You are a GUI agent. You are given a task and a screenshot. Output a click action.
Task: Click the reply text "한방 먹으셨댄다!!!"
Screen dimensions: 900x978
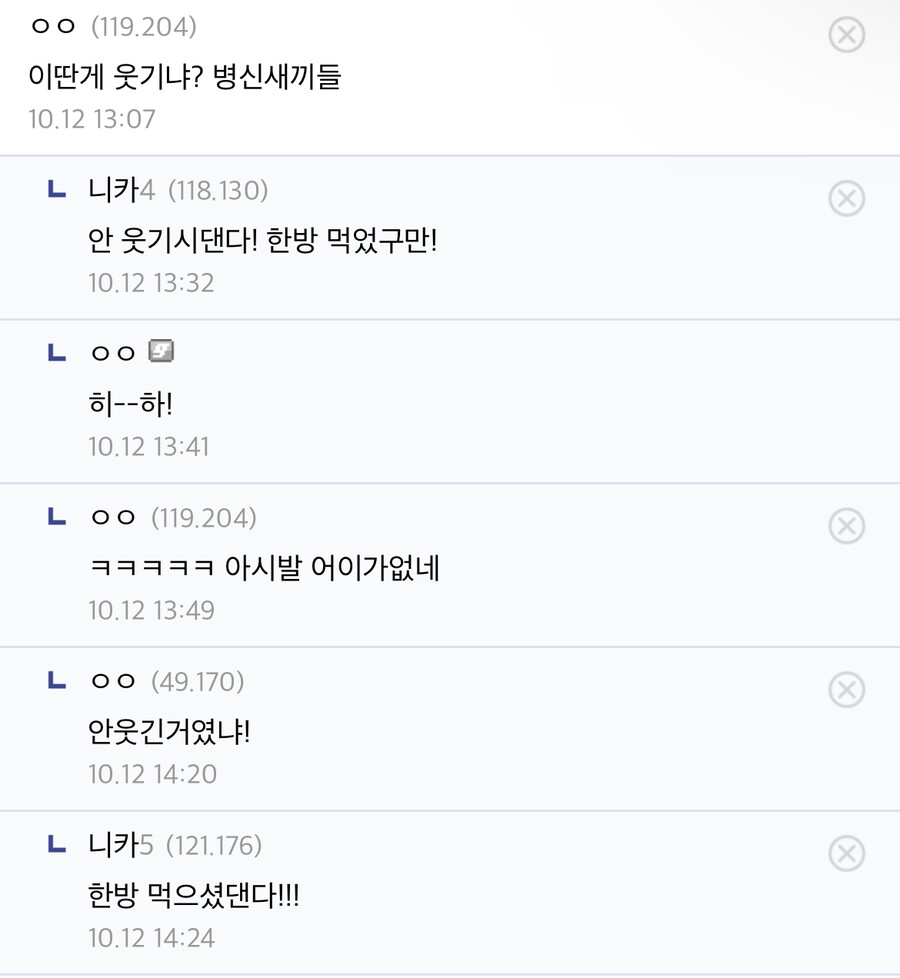point(194,896)
